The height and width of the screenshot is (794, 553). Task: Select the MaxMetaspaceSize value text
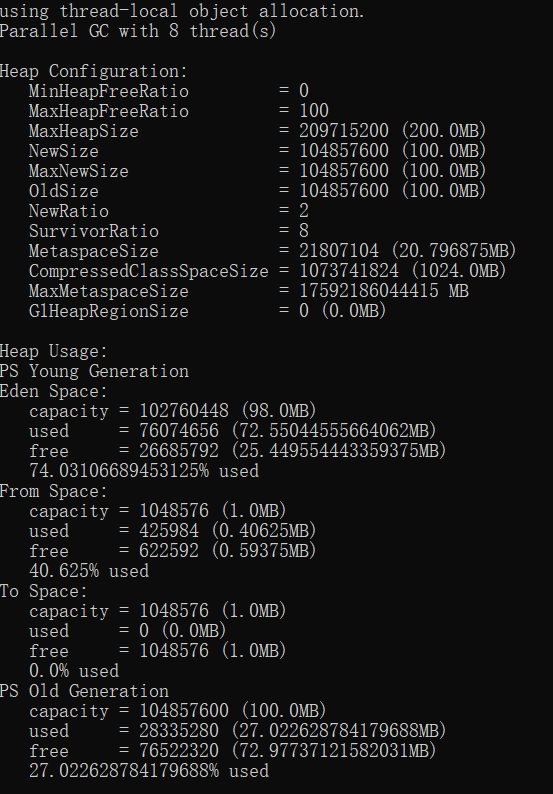(x=384, y=291)
